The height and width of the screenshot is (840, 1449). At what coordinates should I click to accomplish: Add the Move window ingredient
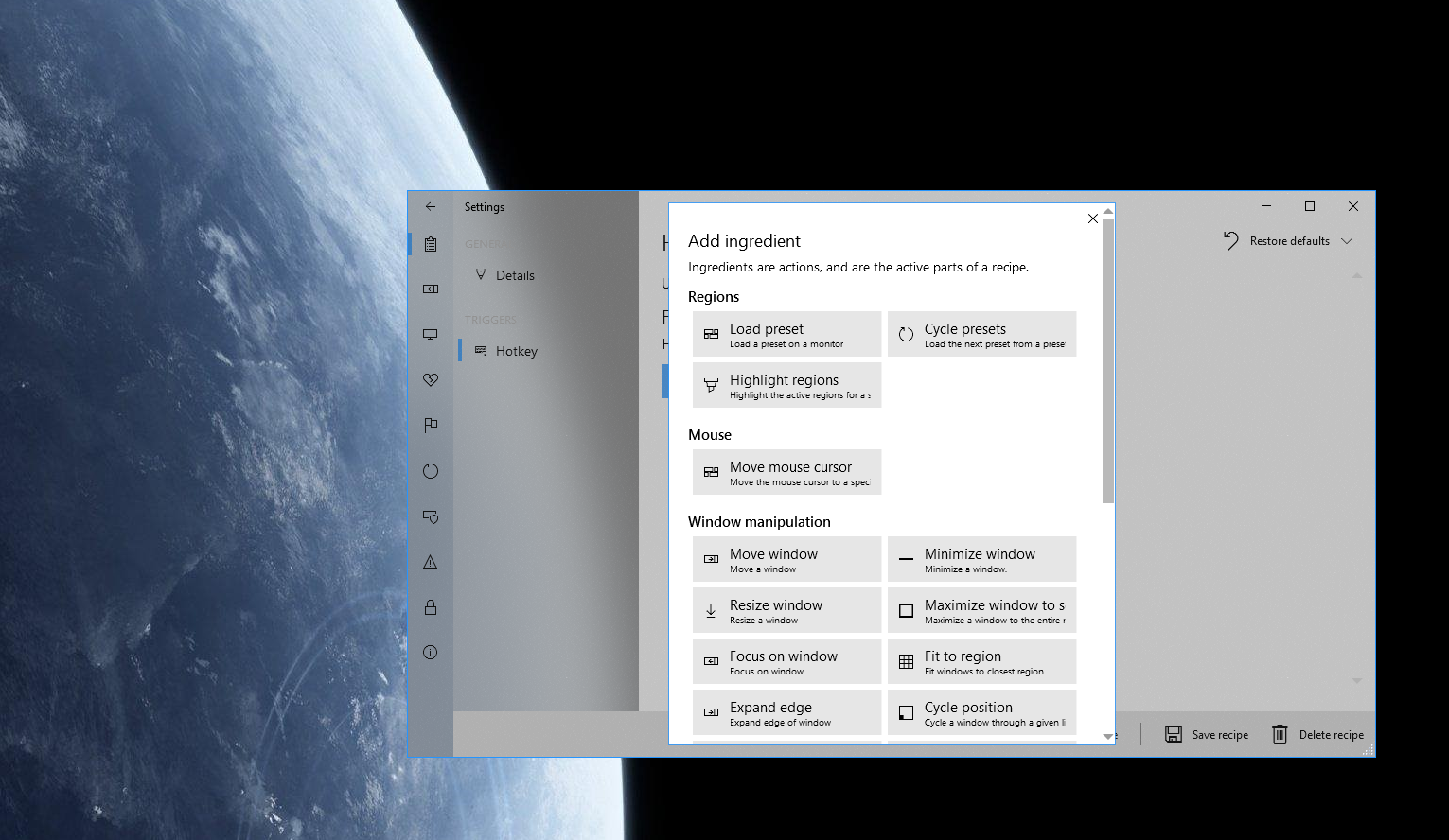(786, 559)
